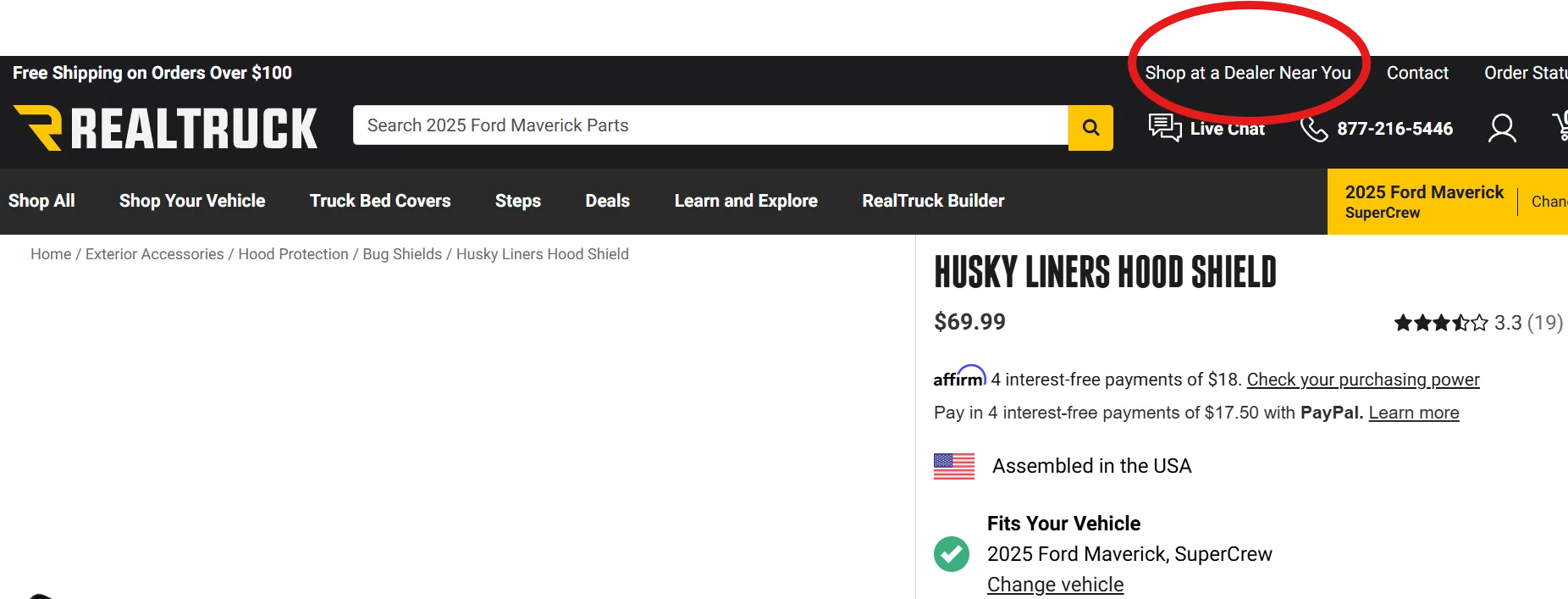Click the Live Chat text link
Screen dimensions: 1568x599
pyautogui.click(x=1228, y=129)
